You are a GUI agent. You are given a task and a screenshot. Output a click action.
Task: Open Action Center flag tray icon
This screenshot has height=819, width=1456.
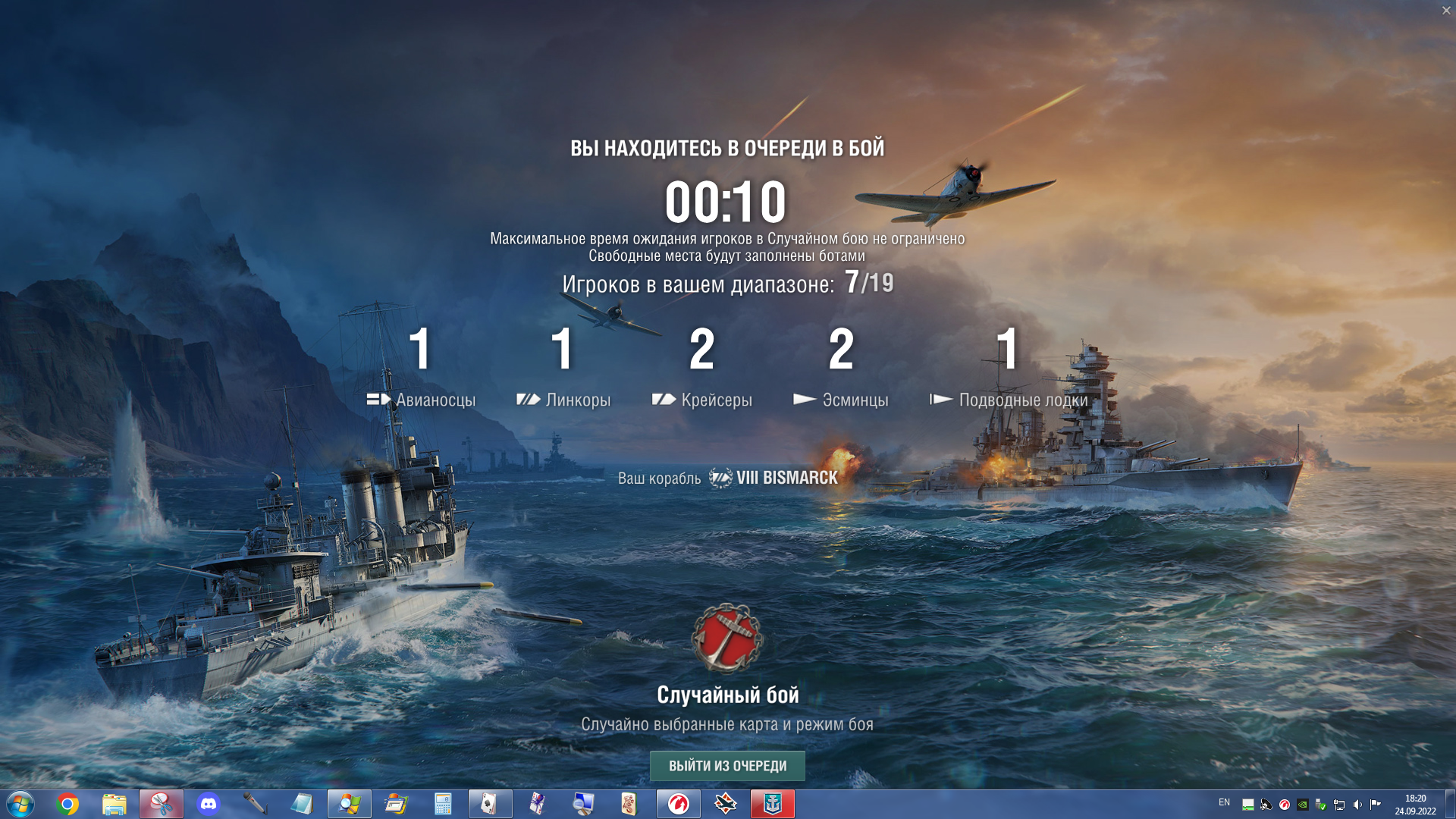1375,805
